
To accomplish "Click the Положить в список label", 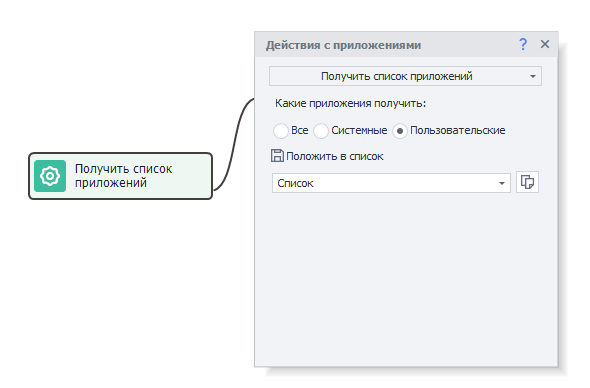I will coord(335,156).
